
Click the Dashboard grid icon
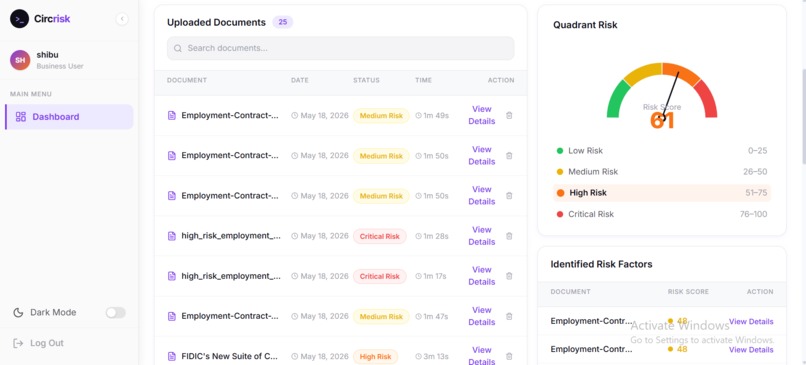[21, 117]
